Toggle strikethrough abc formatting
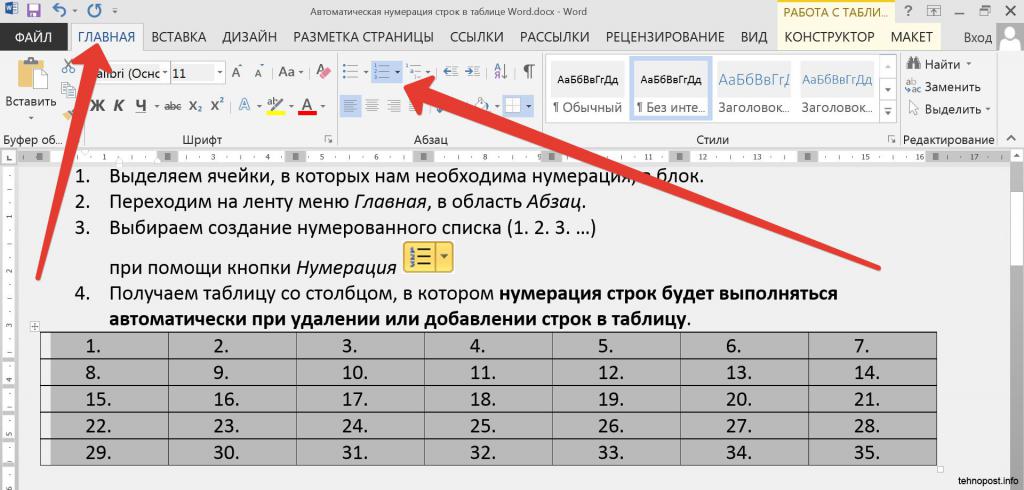Image resolution: width=1024 pixels, height=490 pixels. click(x=172, y=106)
